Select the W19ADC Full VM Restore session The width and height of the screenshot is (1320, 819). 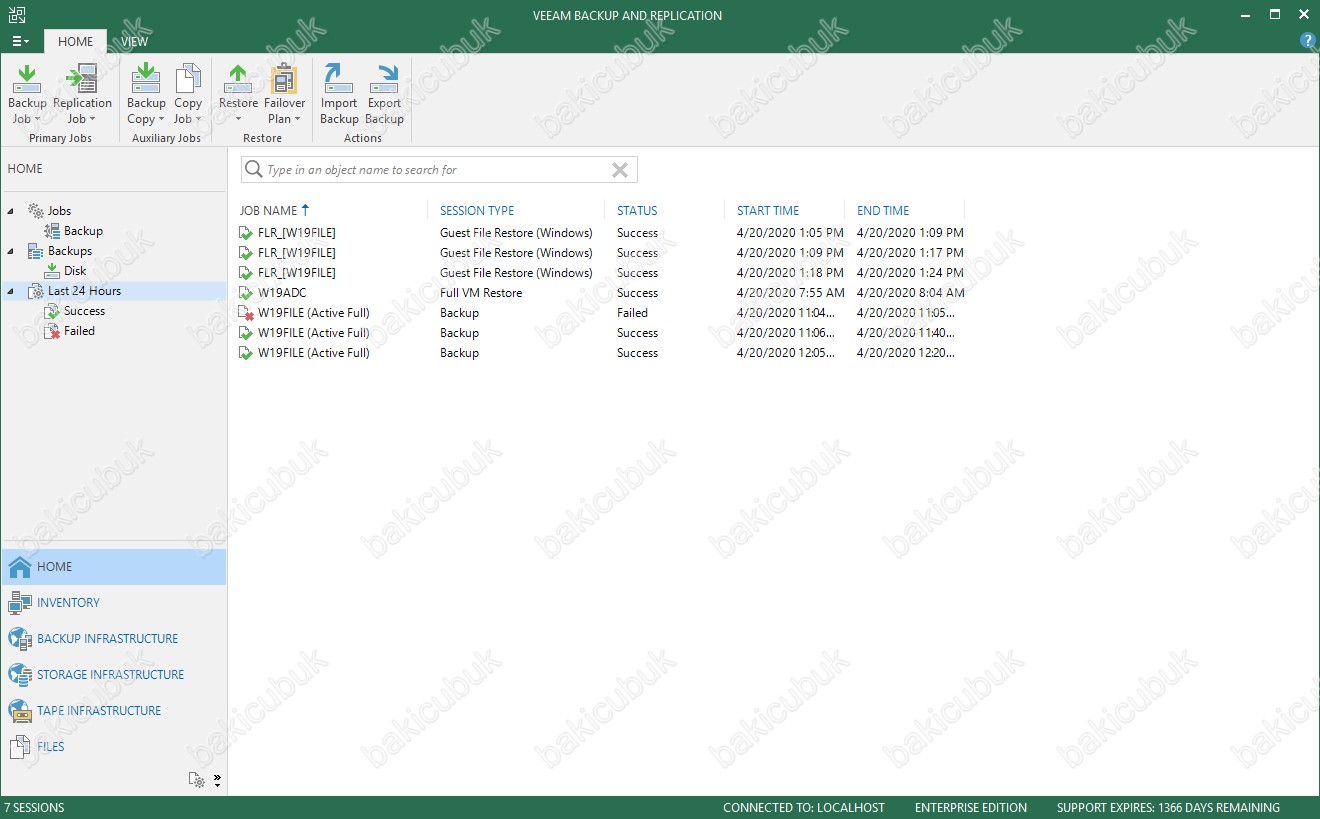[602, 293]
